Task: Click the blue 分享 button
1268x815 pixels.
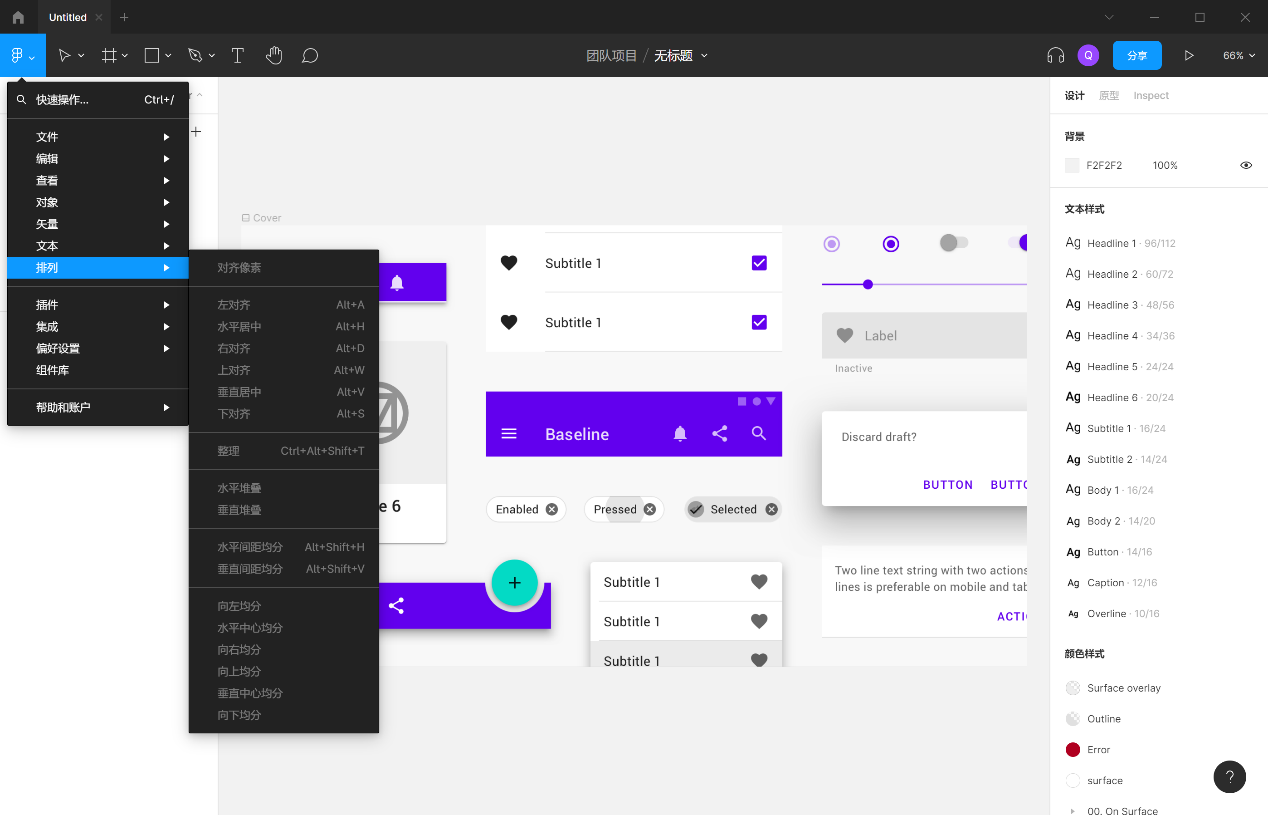Action: [1137, 56]
